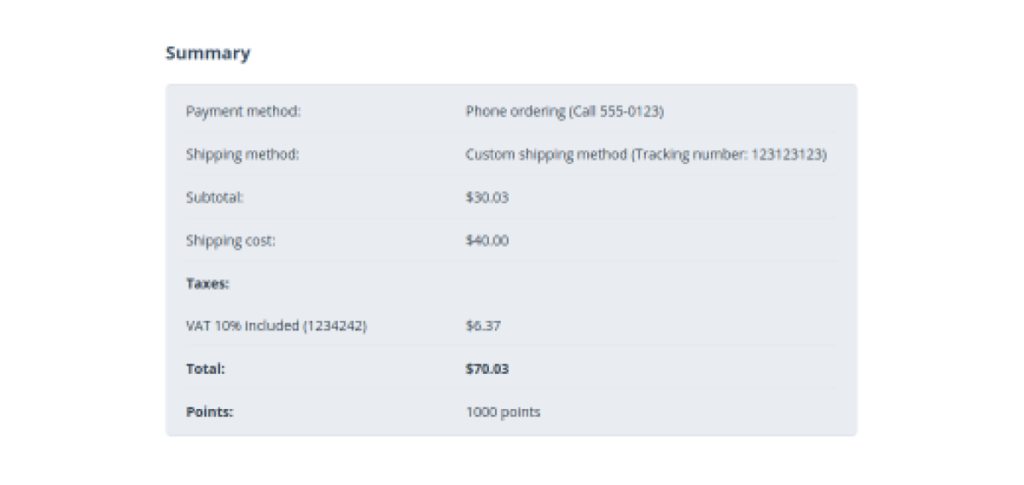
Task: Select the Custom shipping method text
Action: [546, 155]
